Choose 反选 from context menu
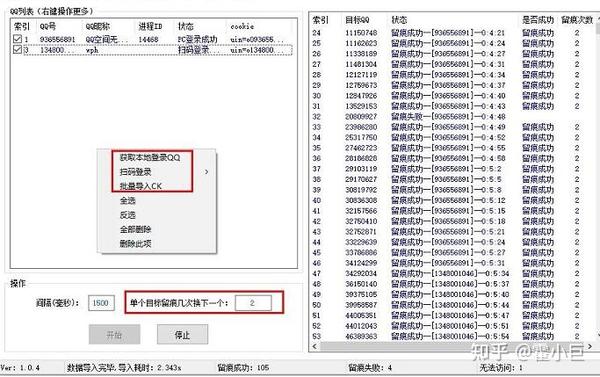This screenshot has height=377, width=600. (127, 215)
